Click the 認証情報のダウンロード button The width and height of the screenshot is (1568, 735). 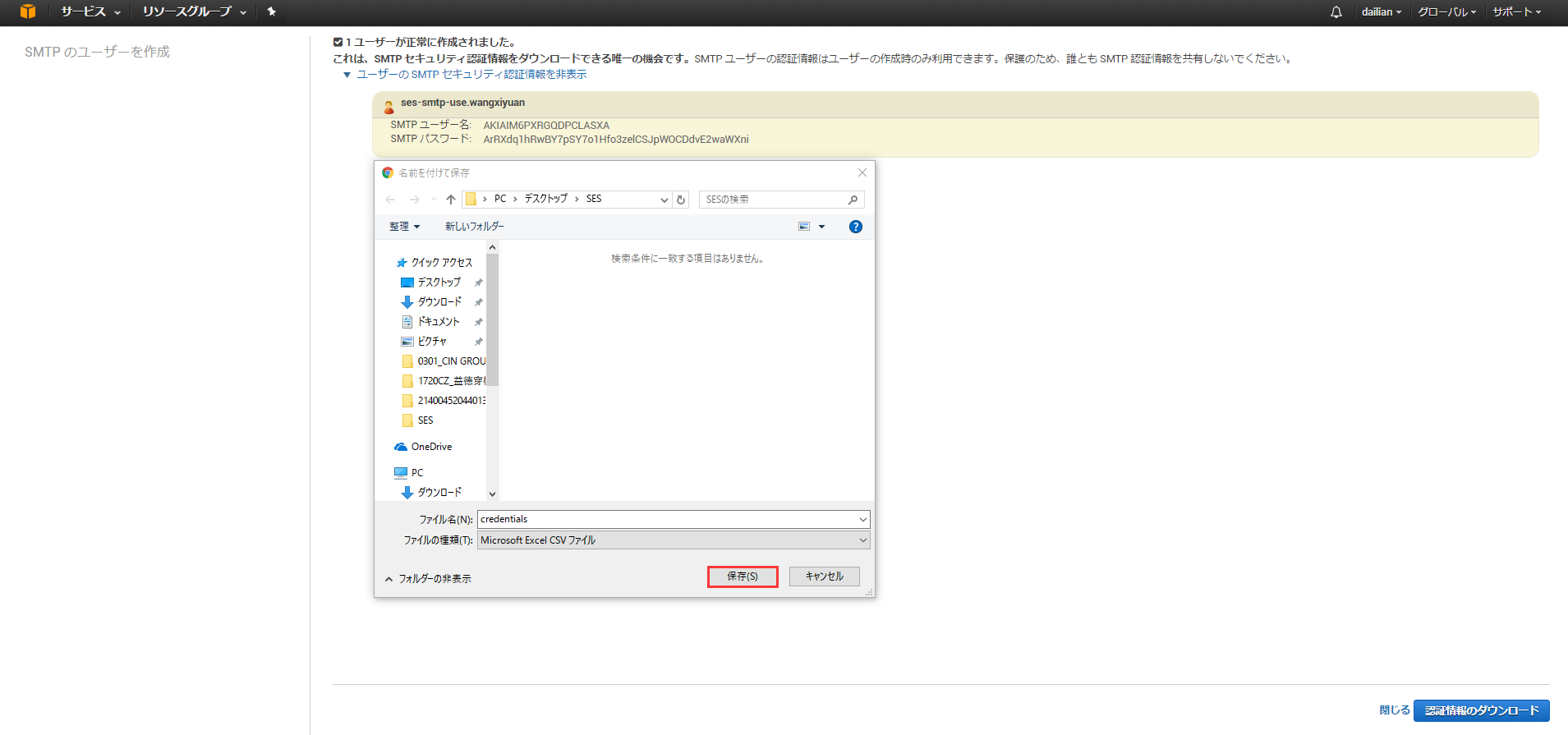coord(1481,710)
